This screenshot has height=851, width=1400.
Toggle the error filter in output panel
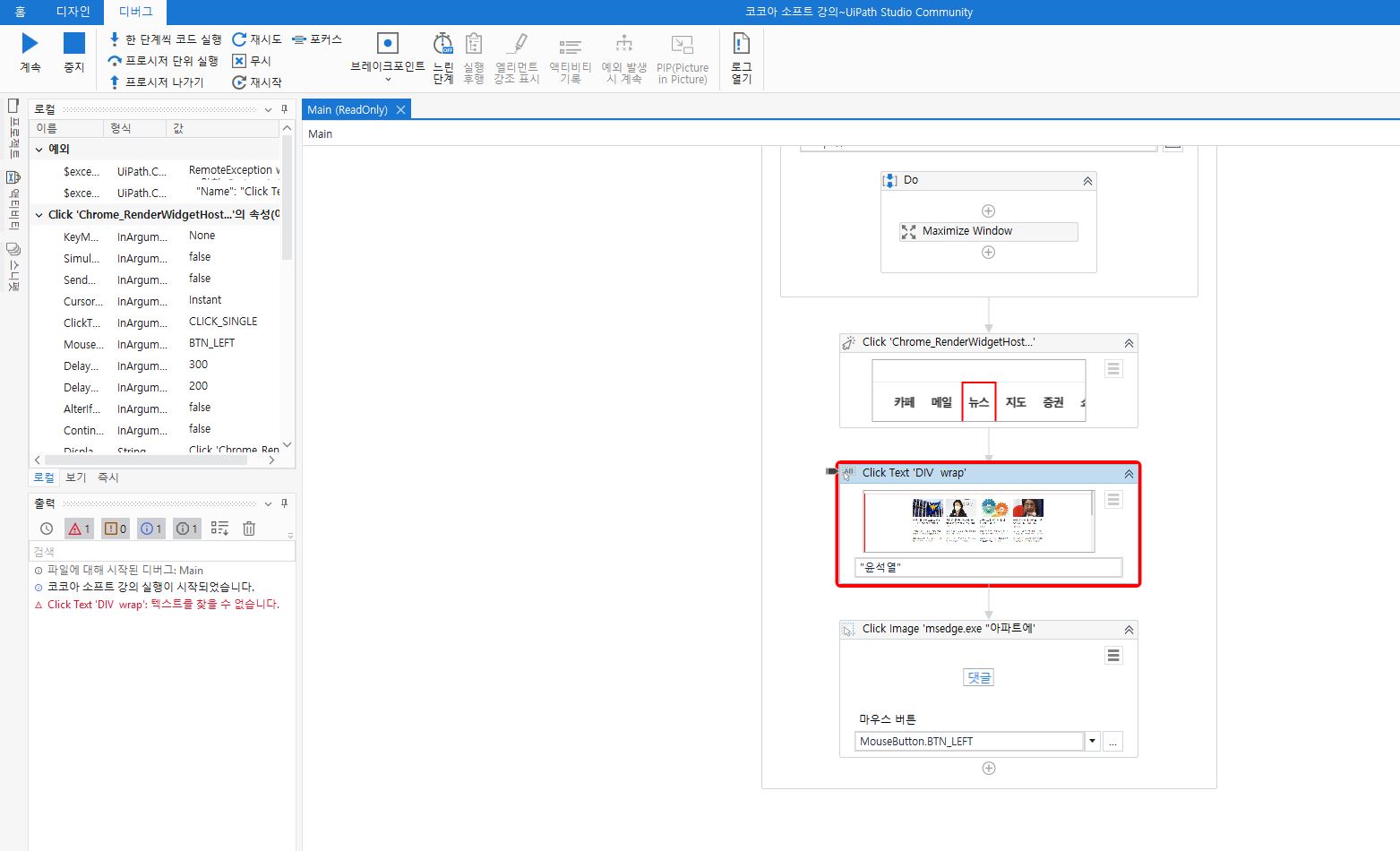[x=79, y=529]
